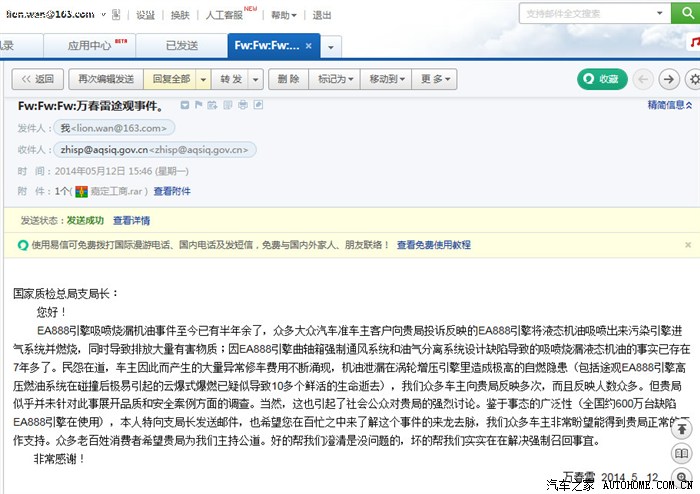The height and width of the screenshot is (494, 700).
Task: Open the 帮助 menu
Action: pos(284,15)
